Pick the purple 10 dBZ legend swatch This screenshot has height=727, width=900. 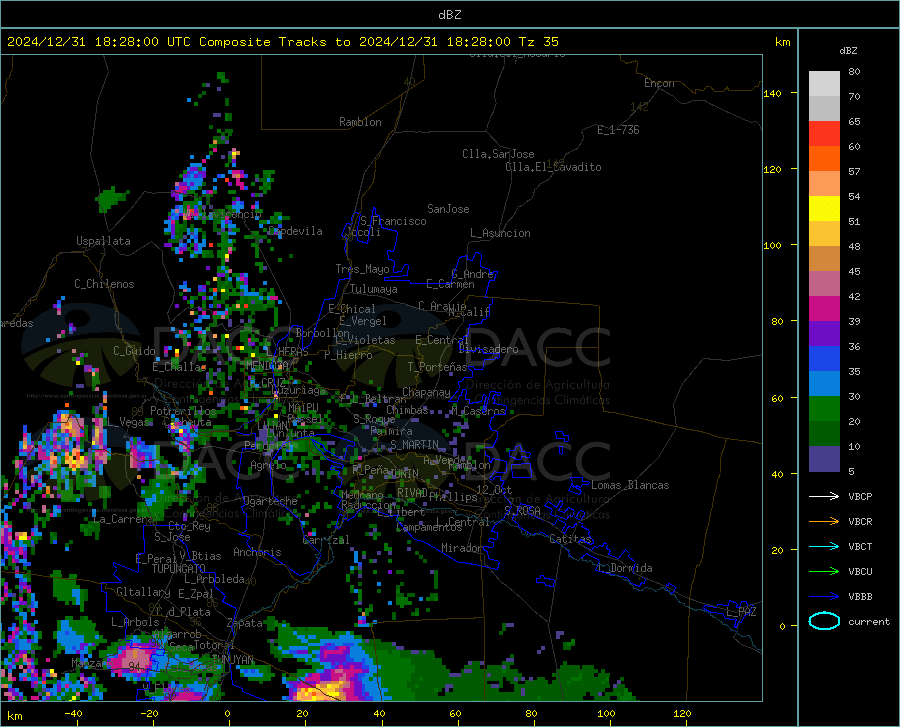pyautogui.click(x=824, y=459)
